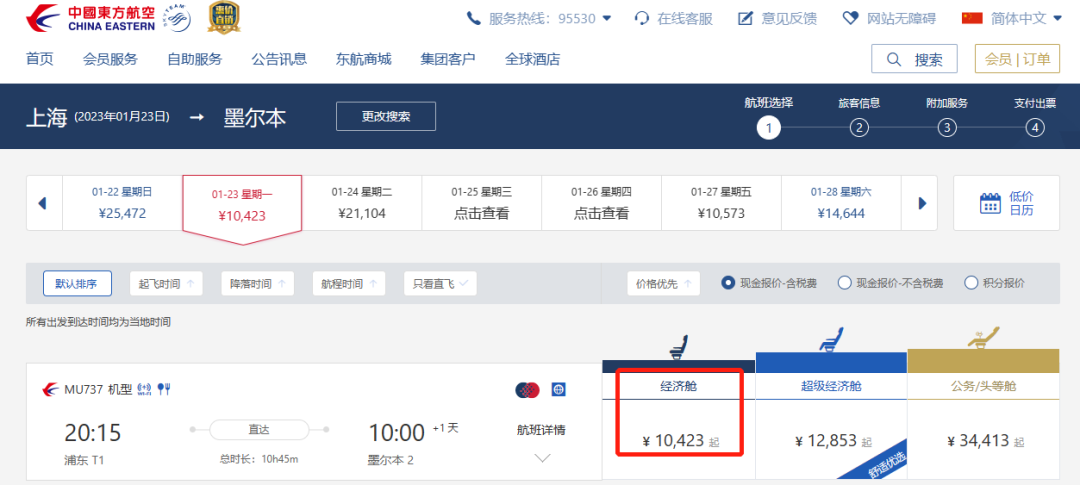This screenshot has height=485, width=1080.
Task: Select 01-26 星期四 点击查看 tab
Action: pos(601,203)
